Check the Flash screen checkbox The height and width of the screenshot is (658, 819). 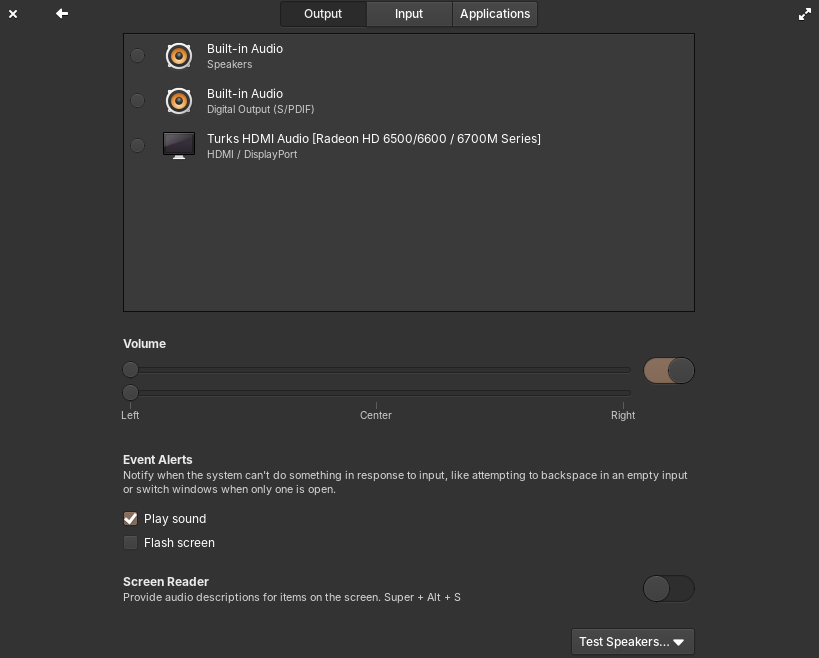130,542
